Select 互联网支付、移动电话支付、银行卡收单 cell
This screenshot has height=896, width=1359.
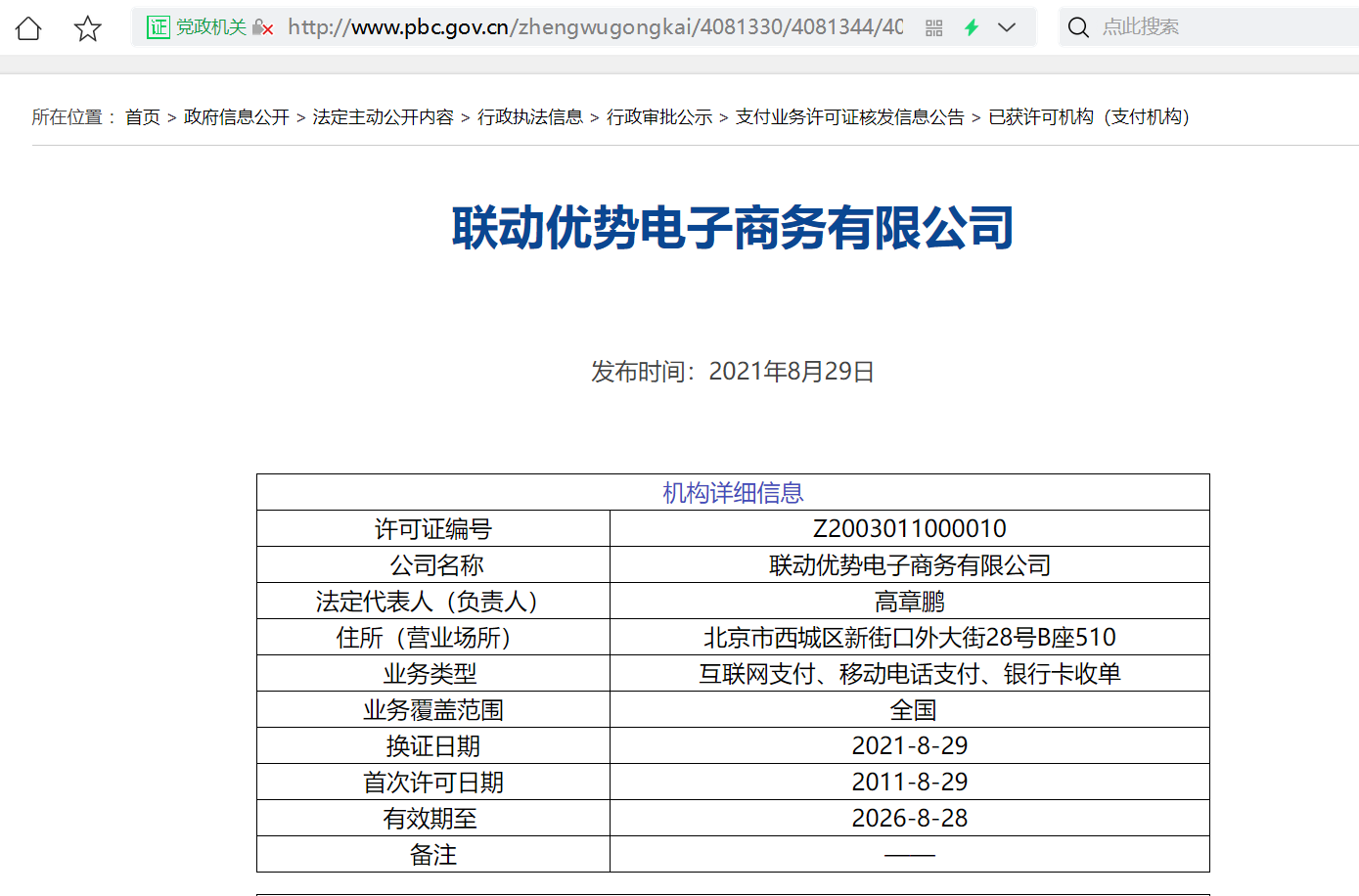(910, 674)
